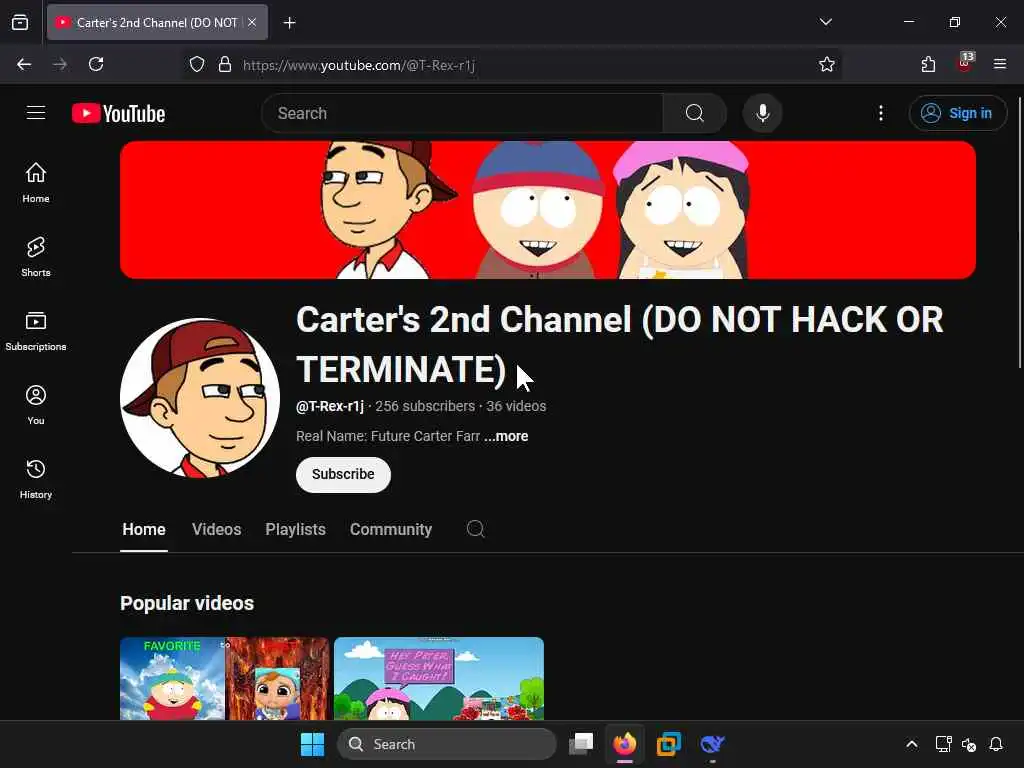
Task: Bookmark this page with star icon
Action: [x=827, y=64]
